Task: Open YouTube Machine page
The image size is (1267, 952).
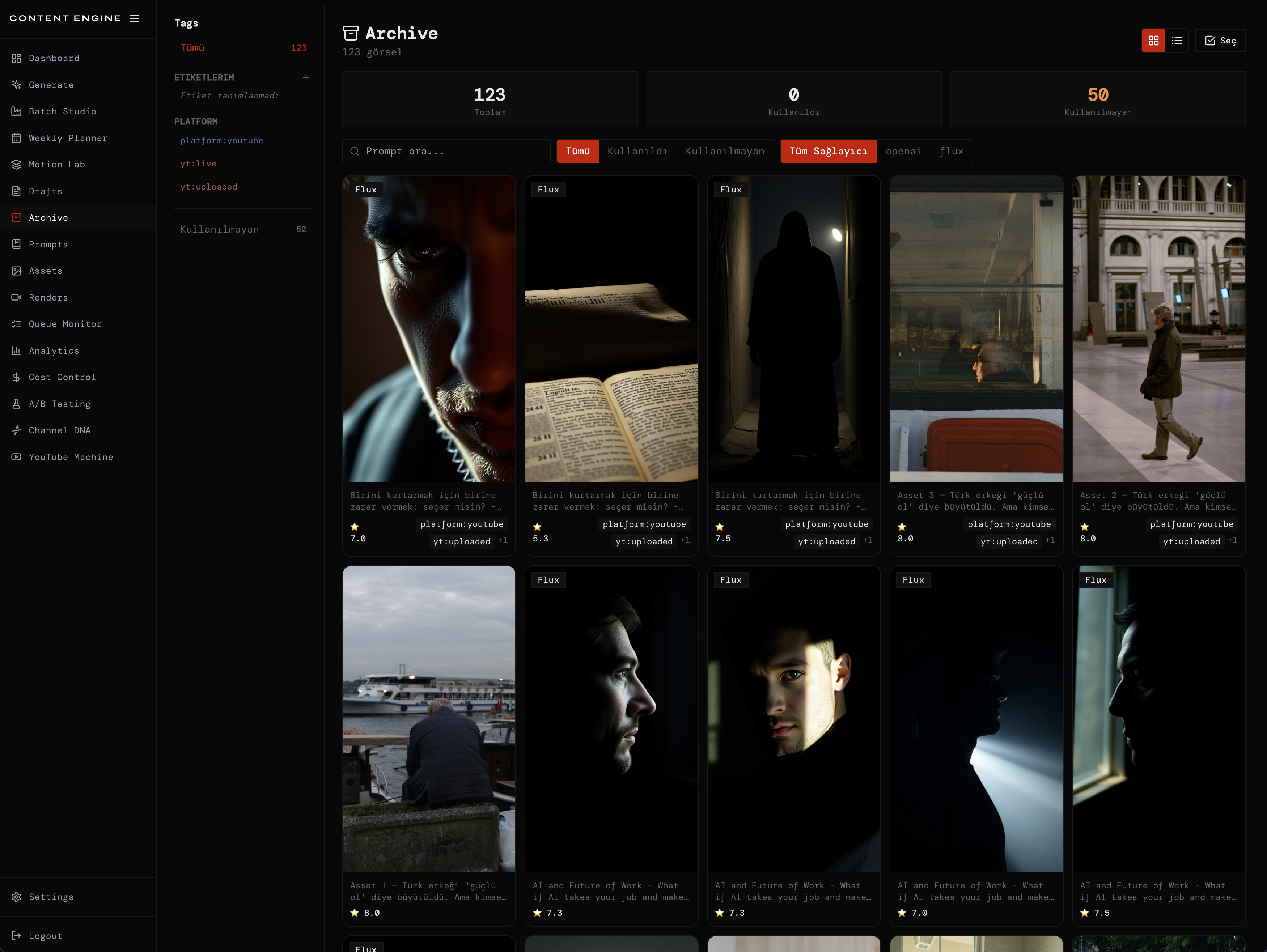Action: (x=71, y=457)
